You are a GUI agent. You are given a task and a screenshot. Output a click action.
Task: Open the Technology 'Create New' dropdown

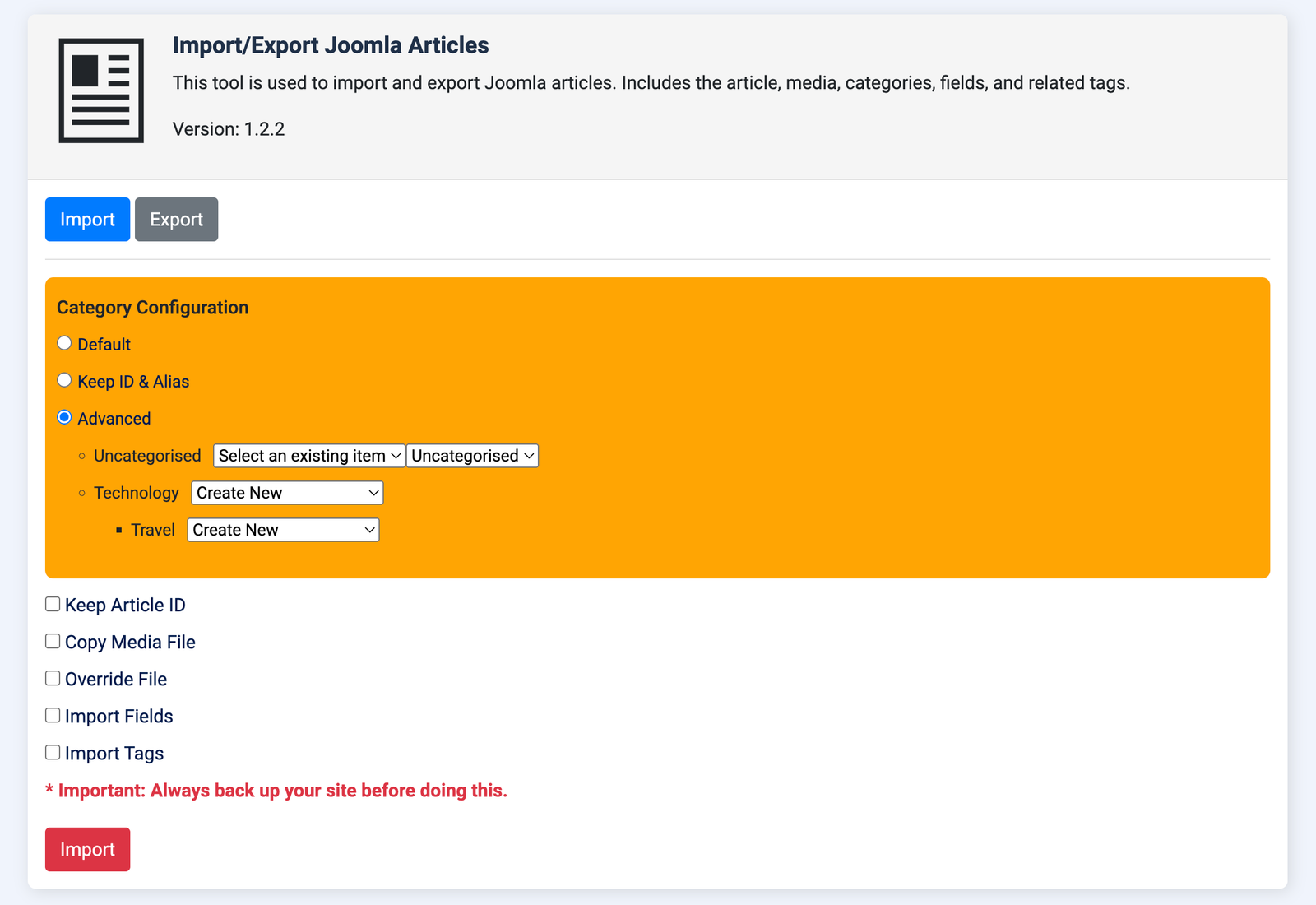(x=287, y=493)
